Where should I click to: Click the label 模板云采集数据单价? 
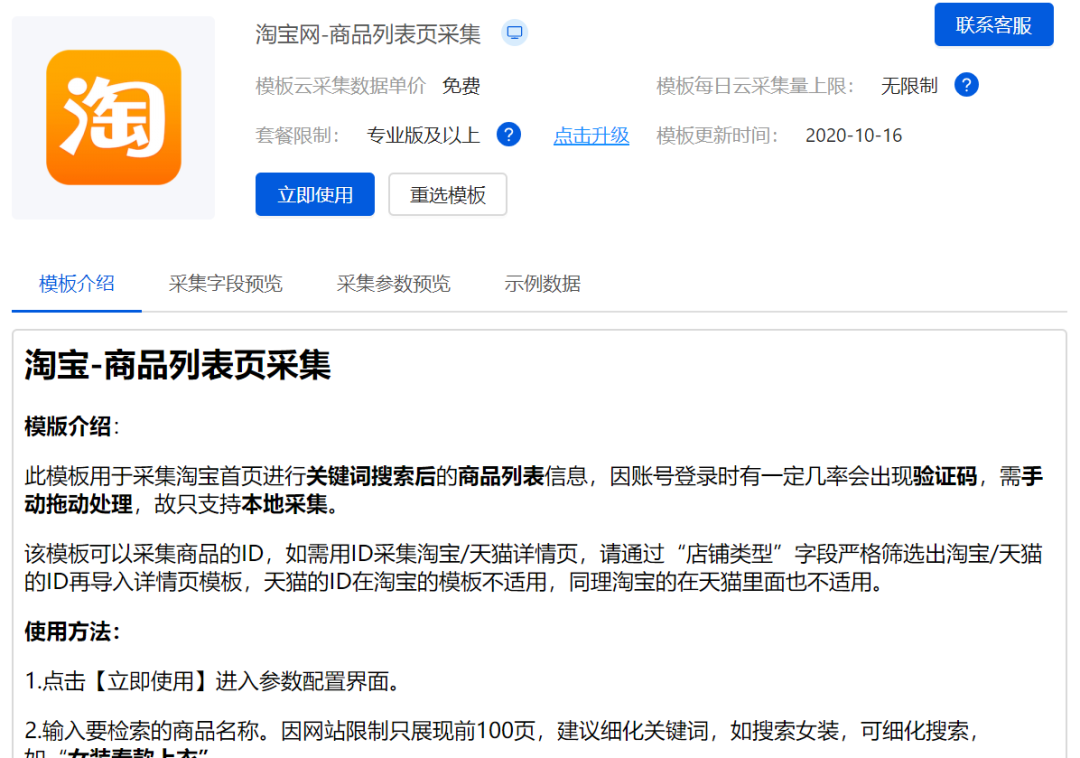coord(340,86)
